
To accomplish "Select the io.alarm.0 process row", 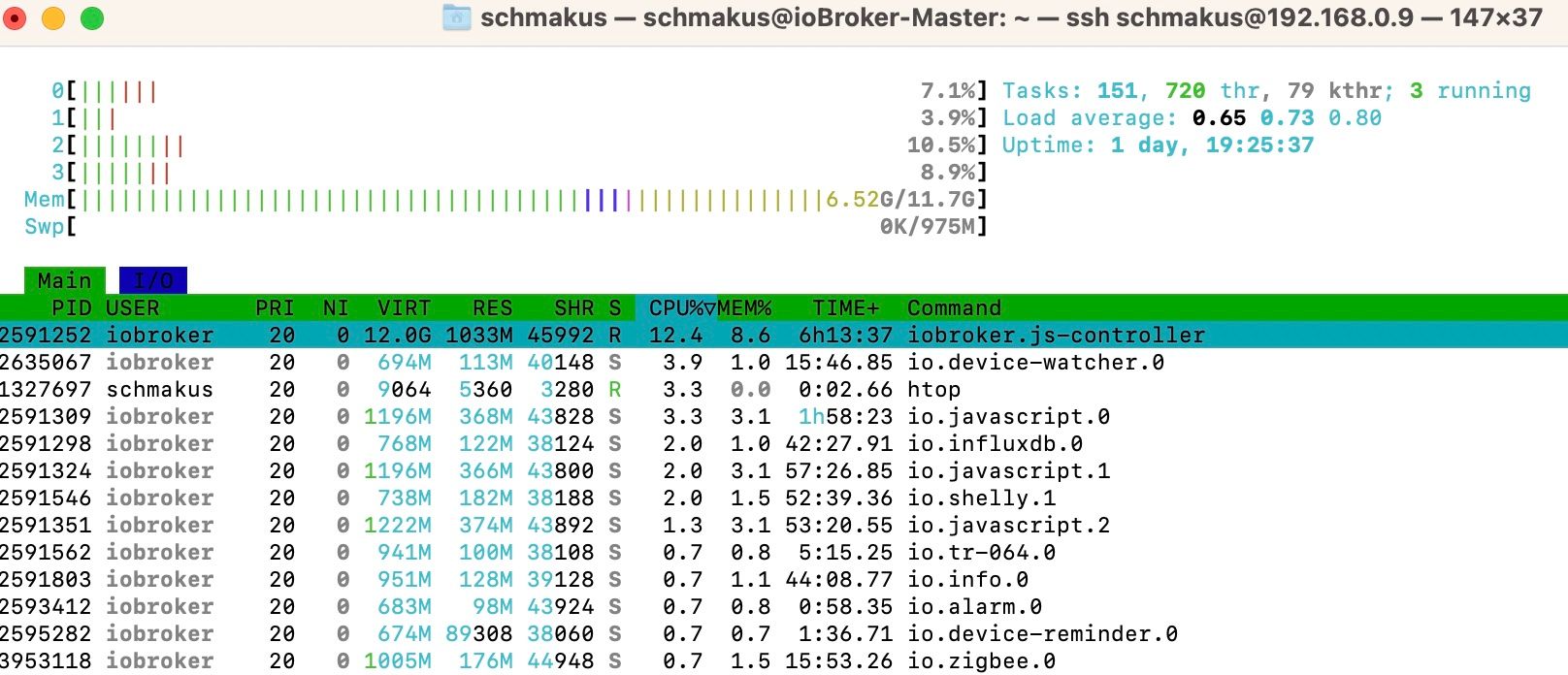I will pos(784,606).
